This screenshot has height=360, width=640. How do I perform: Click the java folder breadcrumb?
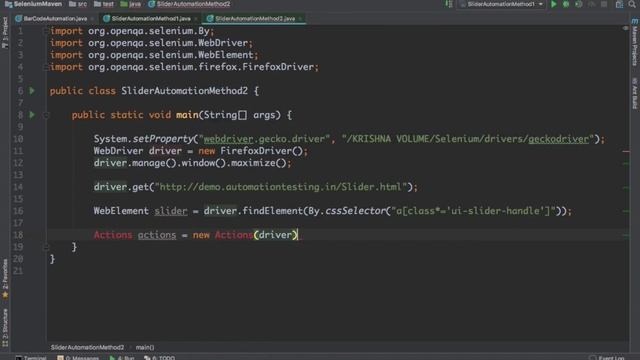click(x=131, y=4)
